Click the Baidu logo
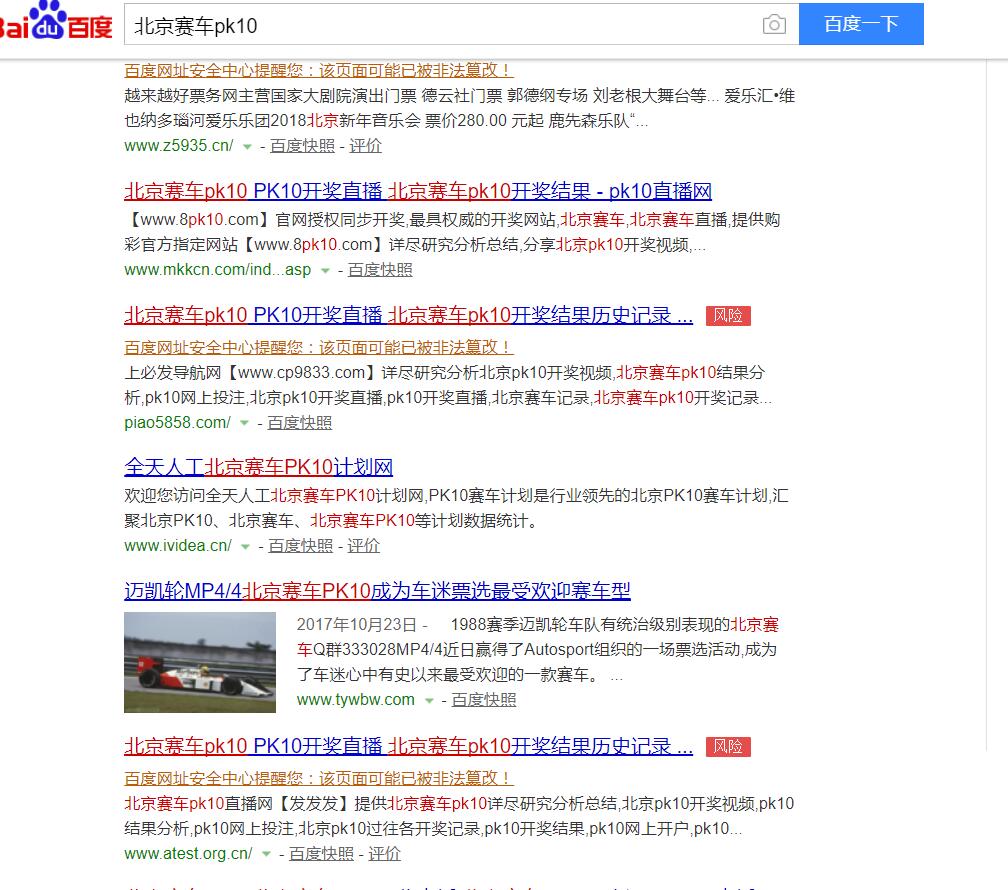The width and height of the screenshot is (1008, 890). coord(55,22)
